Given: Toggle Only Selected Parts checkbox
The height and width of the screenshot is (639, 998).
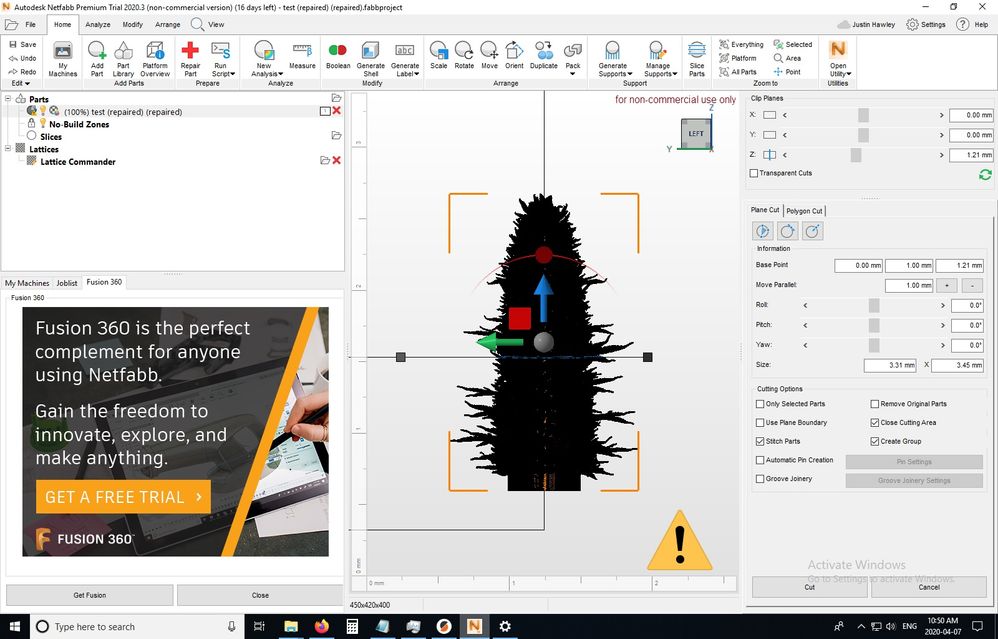Looking at the screenshot, I should (760, 404).
